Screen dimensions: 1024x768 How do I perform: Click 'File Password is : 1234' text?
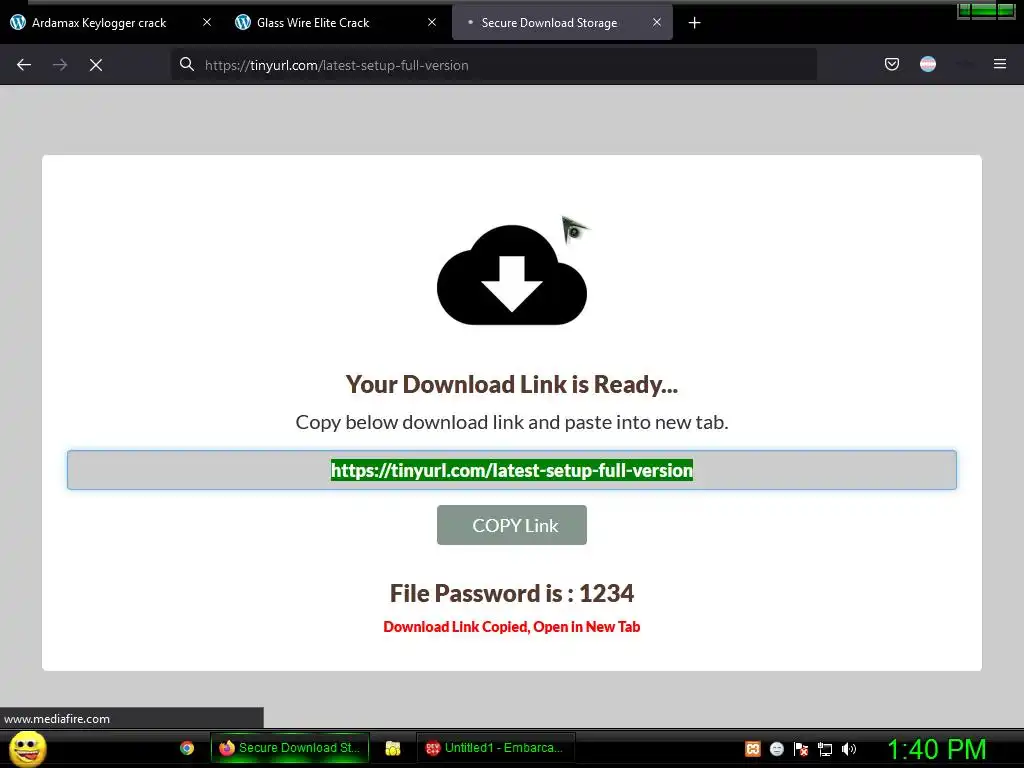[512, 593]
